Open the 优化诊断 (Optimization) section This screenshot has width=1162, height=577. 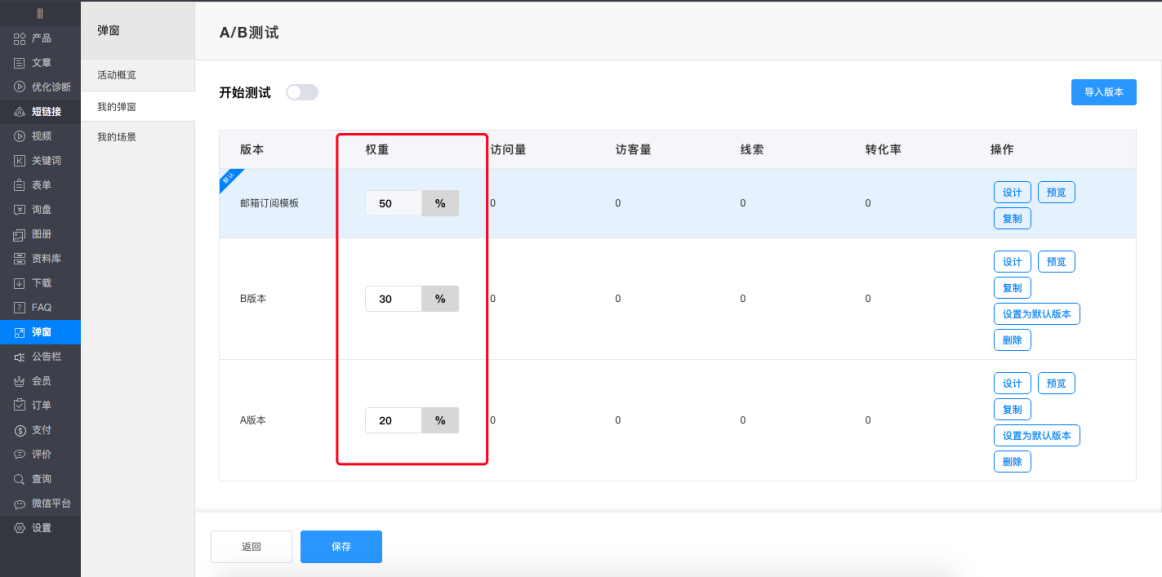[40, 86]
